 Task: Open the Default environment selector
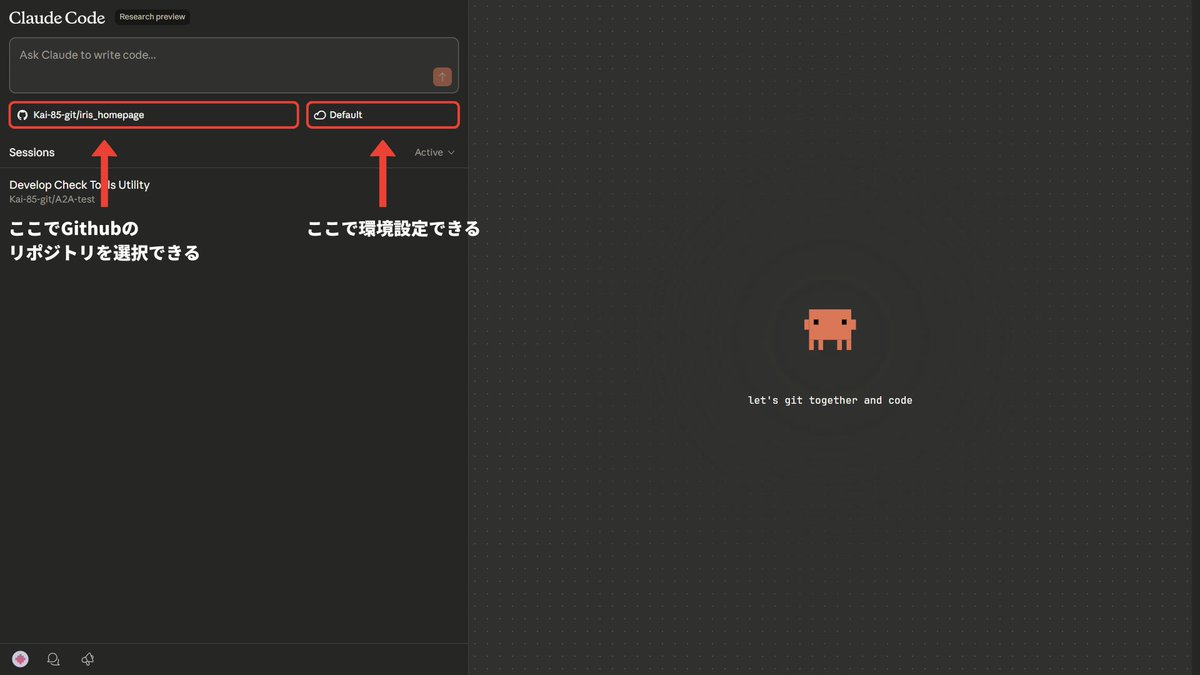tap(383, 115)
